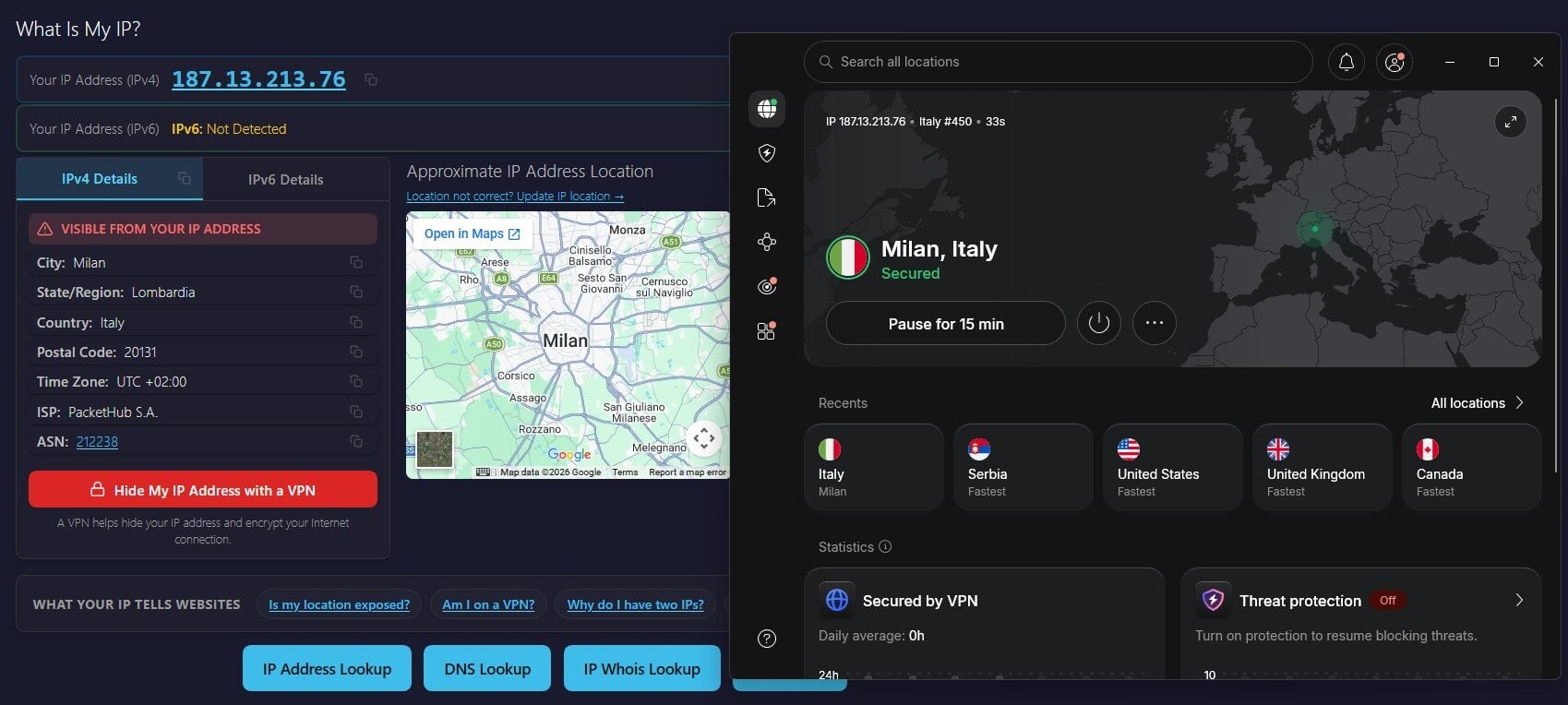Image resolution: width=1568 pixels, height=705 pixels.
Task: Open the DNS Lookup button
Action: pyautogui.click(x=487, y=669)
